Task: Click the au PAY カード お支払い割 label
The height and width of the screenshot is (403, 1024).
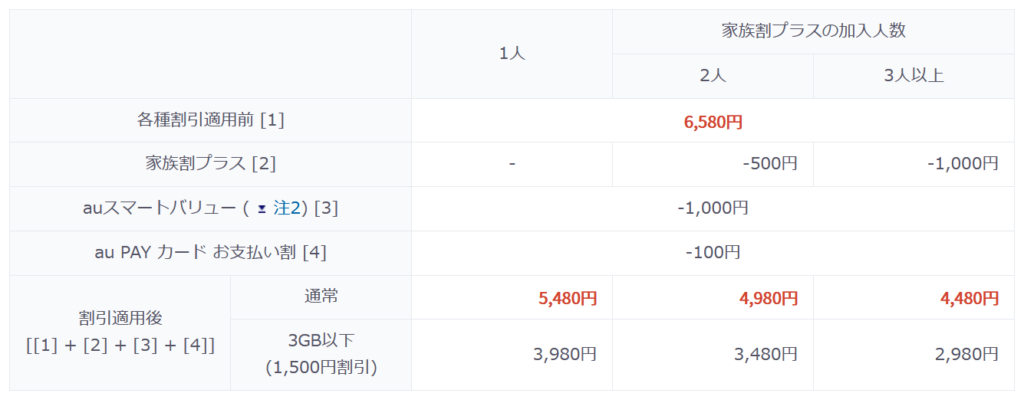Action: click(x=210, y=253)
